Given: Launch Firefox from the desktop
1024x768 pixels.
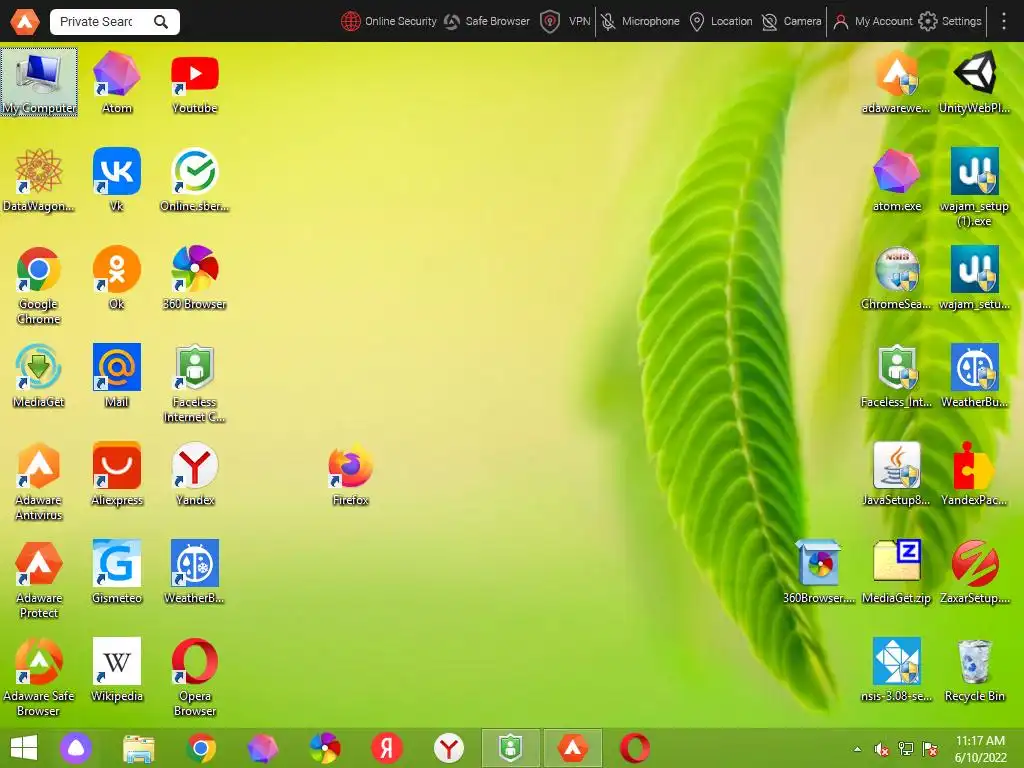Looking at the screenshot, I should [x=351, y=473].
